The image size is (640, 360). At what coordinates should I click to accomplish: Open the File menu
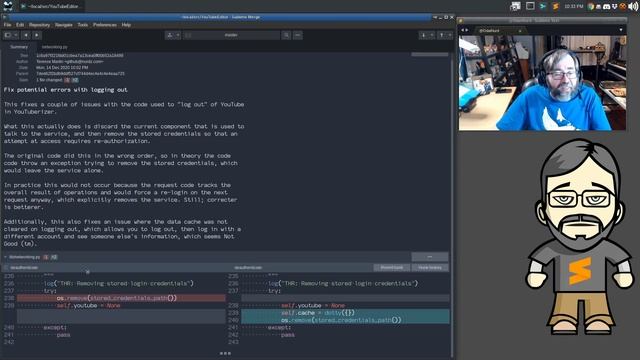(7, 25)
